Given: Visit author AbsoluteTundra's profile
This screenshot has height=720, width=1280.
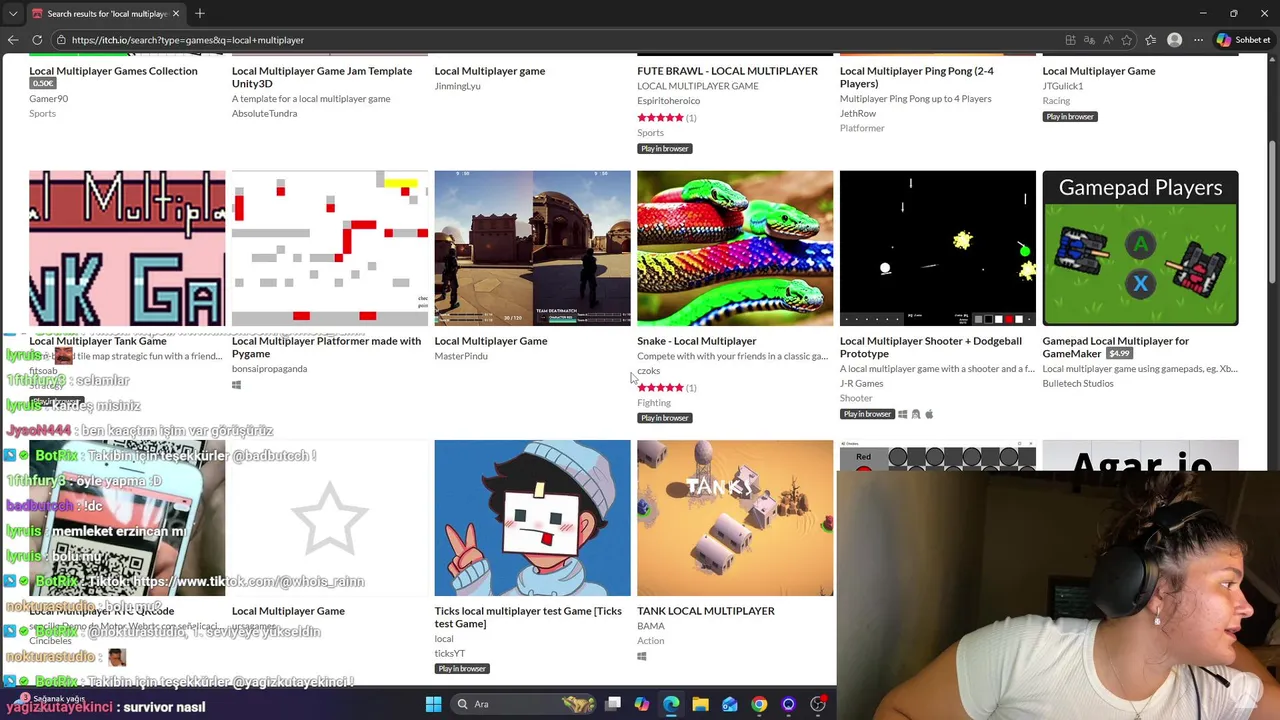Looking at the screenshot, I should click(x=264, y=113).
